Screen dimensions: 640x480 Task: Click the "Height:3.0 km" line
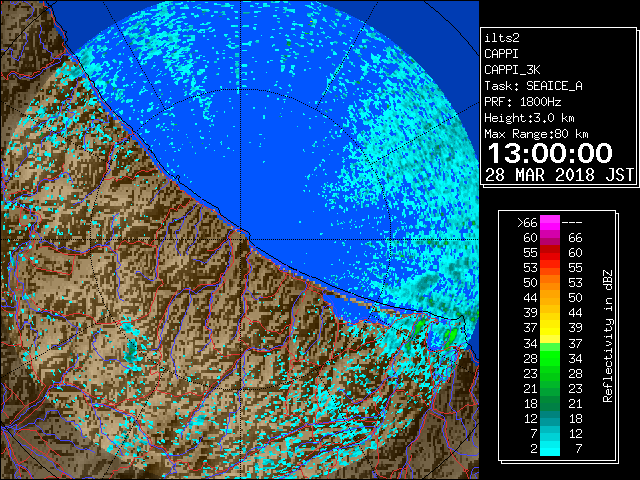[x=529, y=118]
